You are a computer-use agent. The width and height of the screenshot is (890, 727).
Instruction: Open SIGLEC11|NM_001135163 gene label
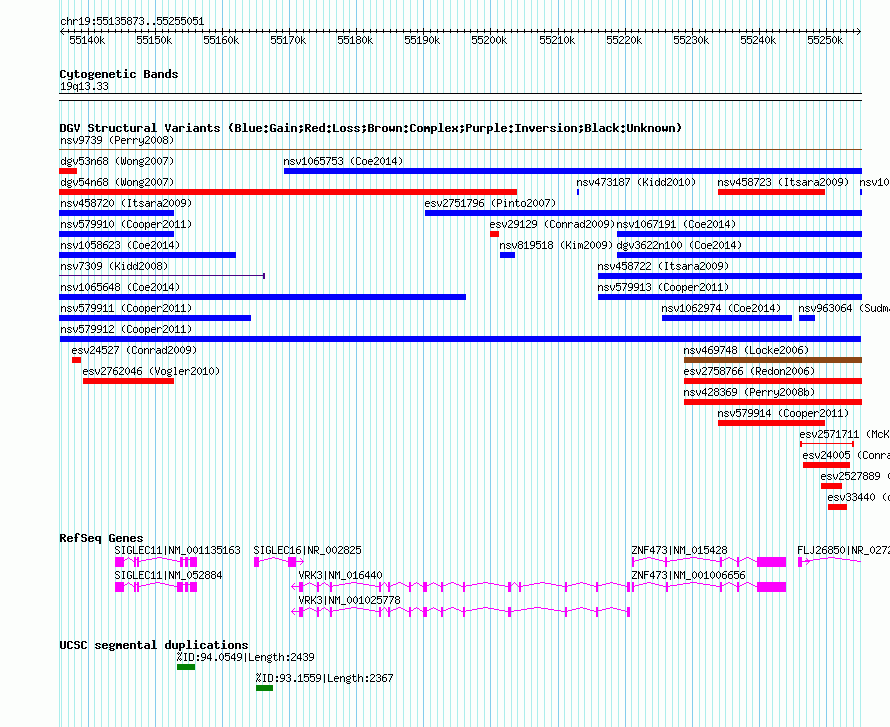coord(177,550)
